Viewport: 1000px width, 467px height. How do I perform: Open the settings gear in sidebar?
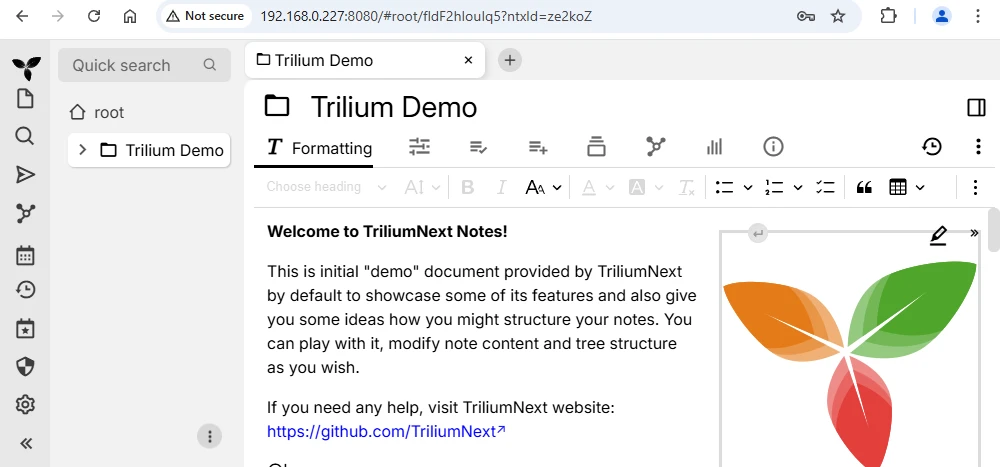coord(25,404)
